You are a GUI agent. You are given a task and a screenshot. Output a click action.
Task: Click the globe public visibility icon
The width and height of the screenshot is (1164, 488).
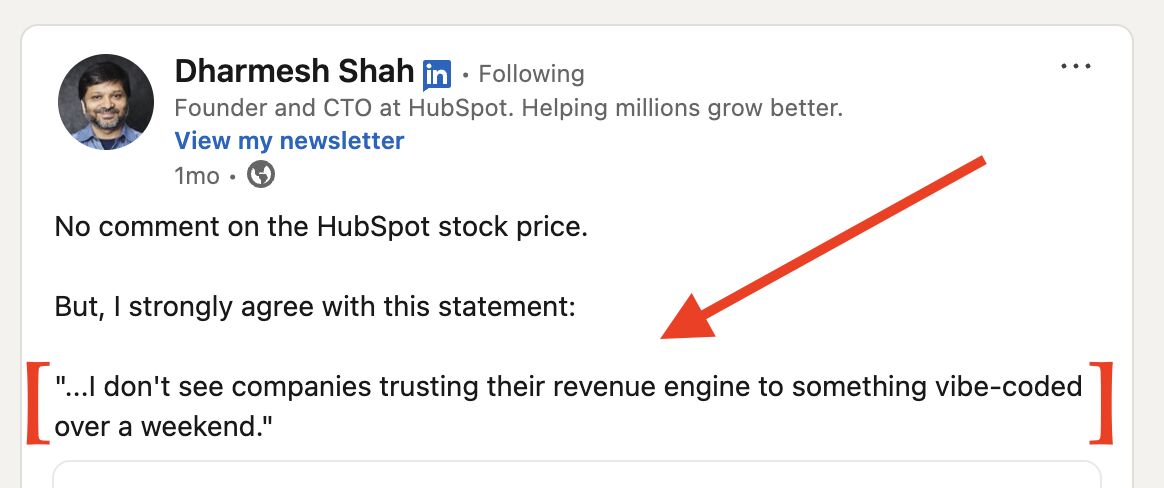click(x=261, y=175)
